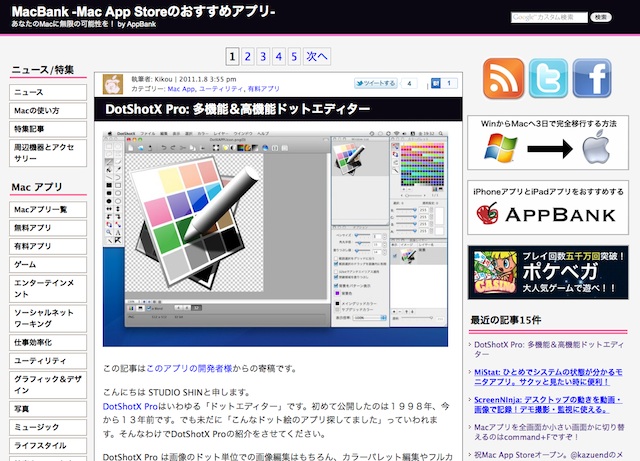Open Macアプリ一覧 sidebar item

point(48,209)
